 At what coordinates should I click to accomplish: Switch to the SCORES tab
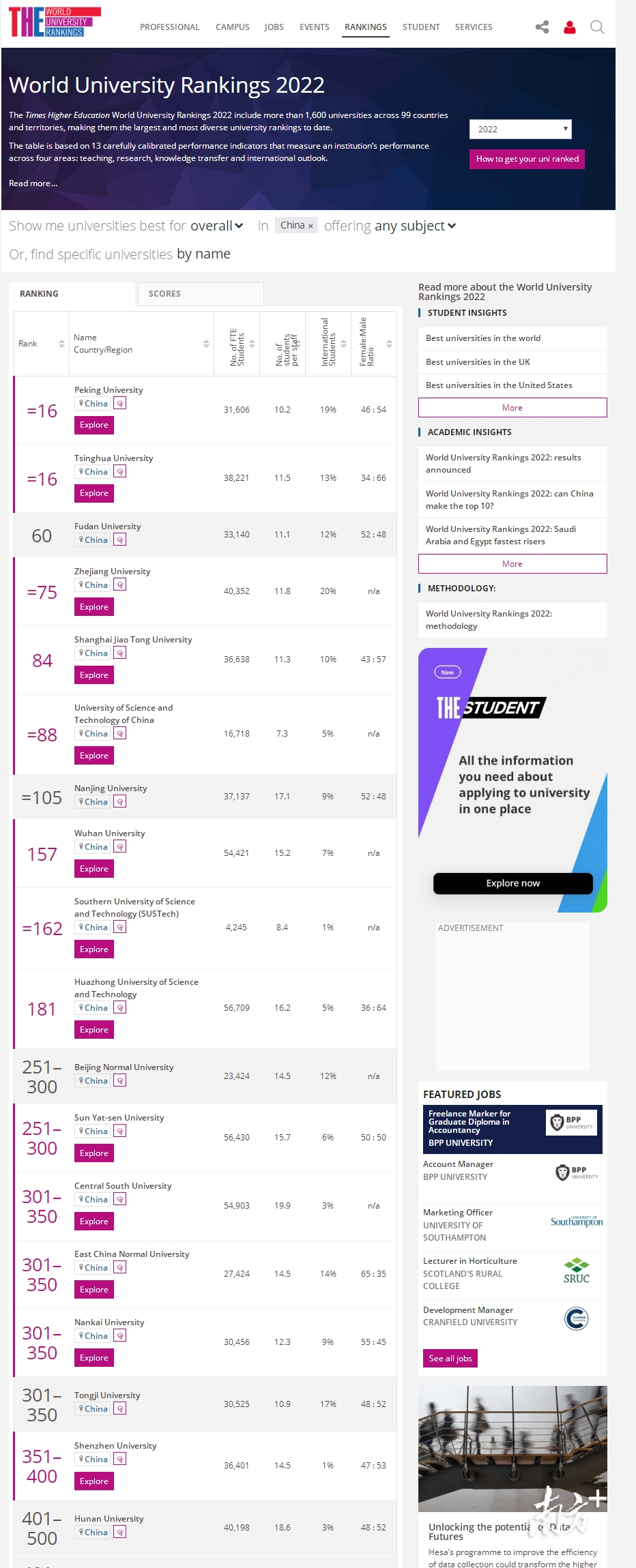coord(200,294)
